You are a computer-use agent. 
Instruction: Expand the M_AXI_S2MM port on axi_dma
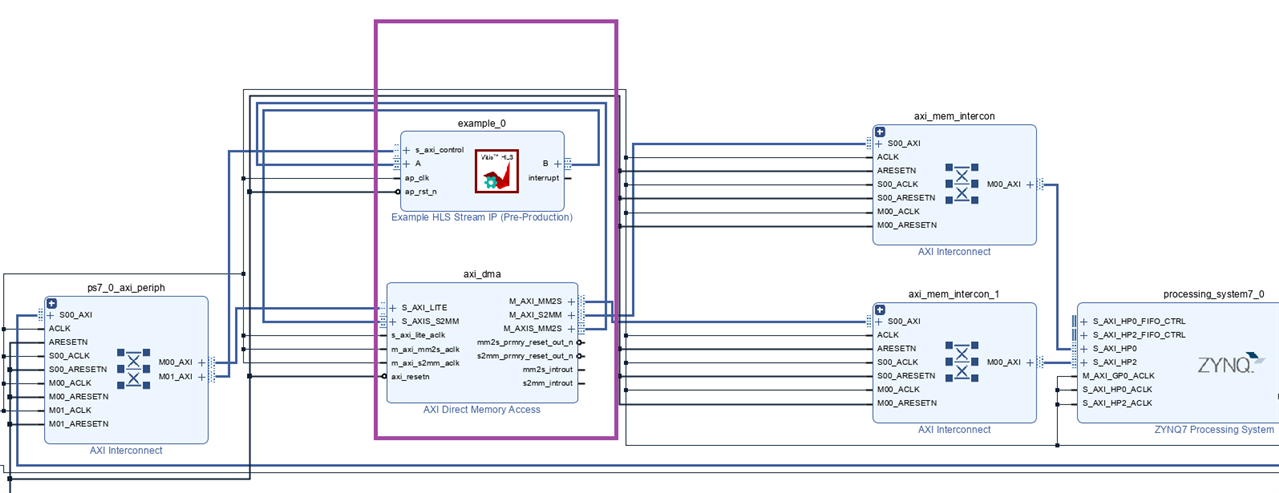pos(571,315)
